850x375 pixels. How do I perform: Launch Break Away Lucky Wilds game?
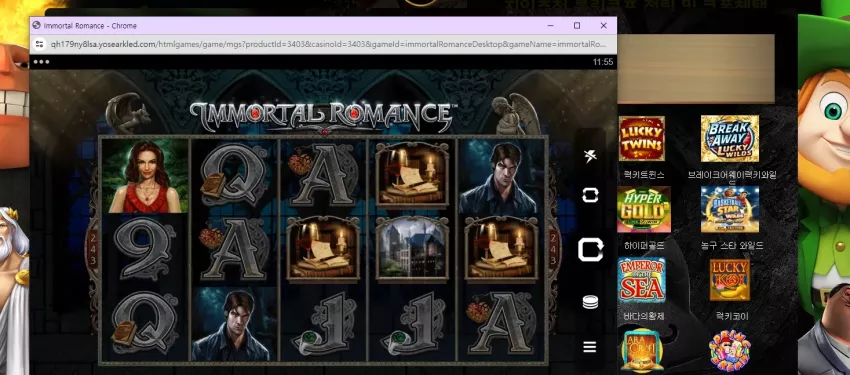[x=730, y=139]
